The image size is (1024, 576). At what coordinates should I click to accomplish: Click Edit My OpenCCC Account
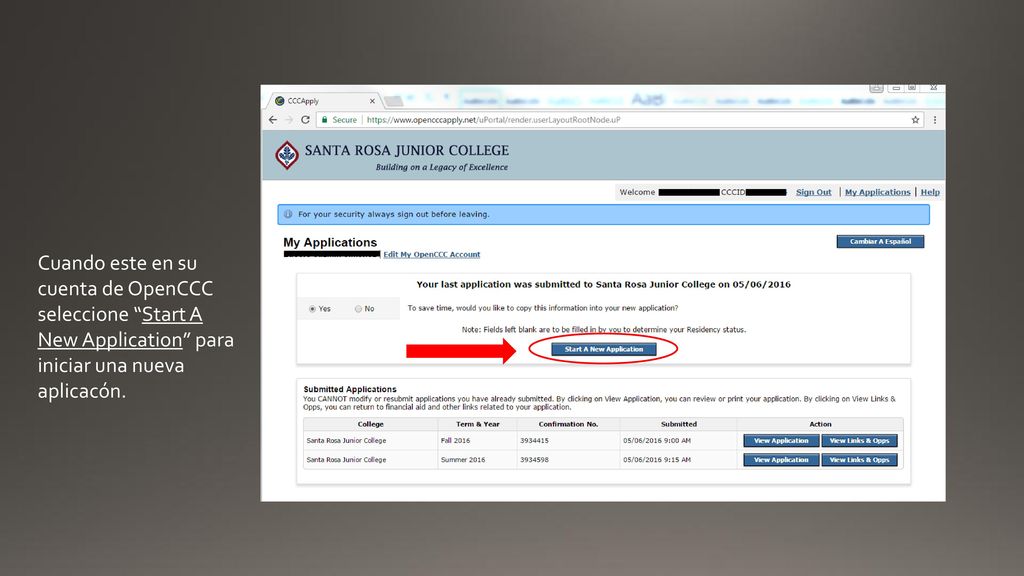pyautogui.click(x=432, y=255)
